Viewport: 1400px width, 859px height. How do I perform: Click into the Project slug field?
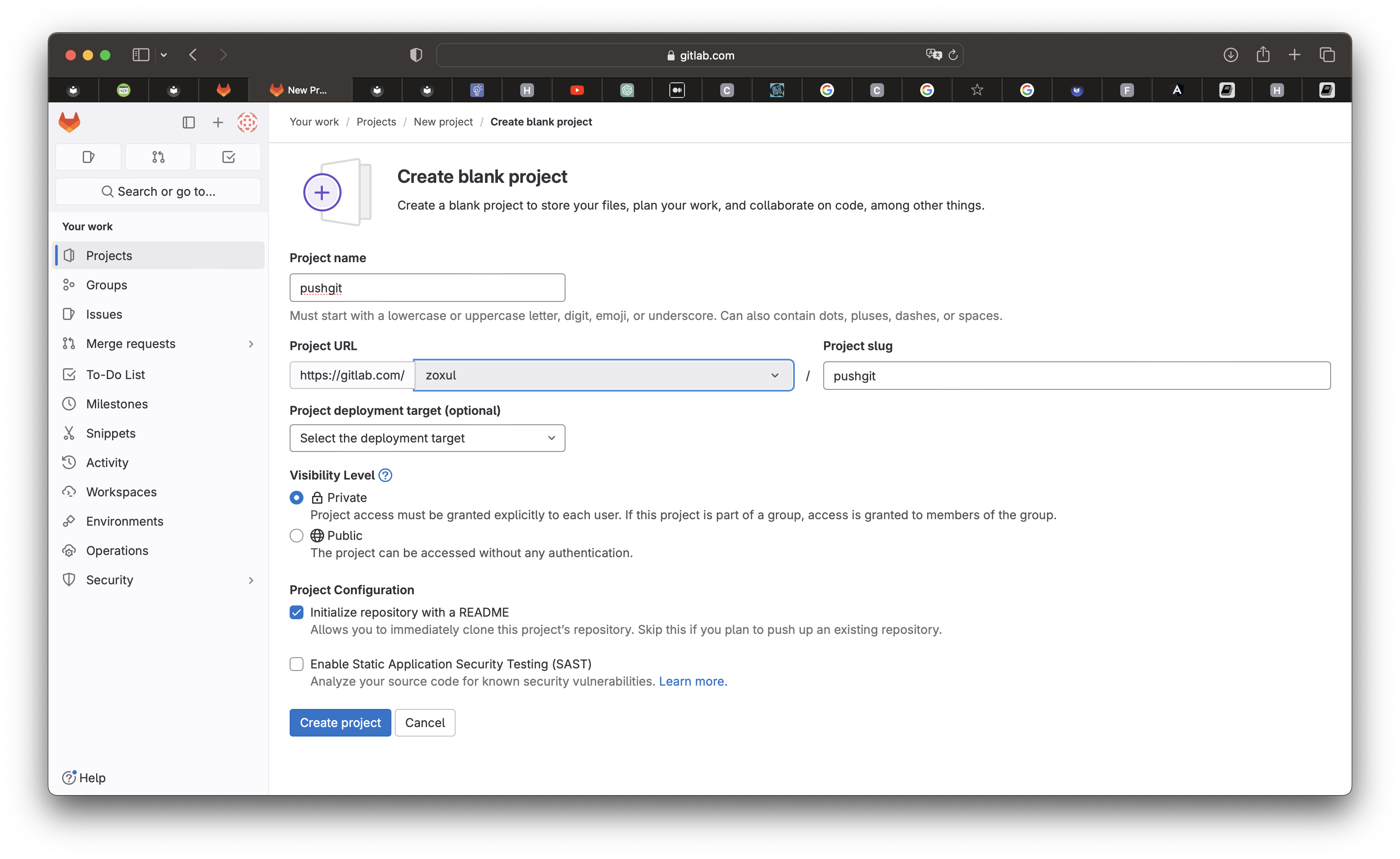1076,376
